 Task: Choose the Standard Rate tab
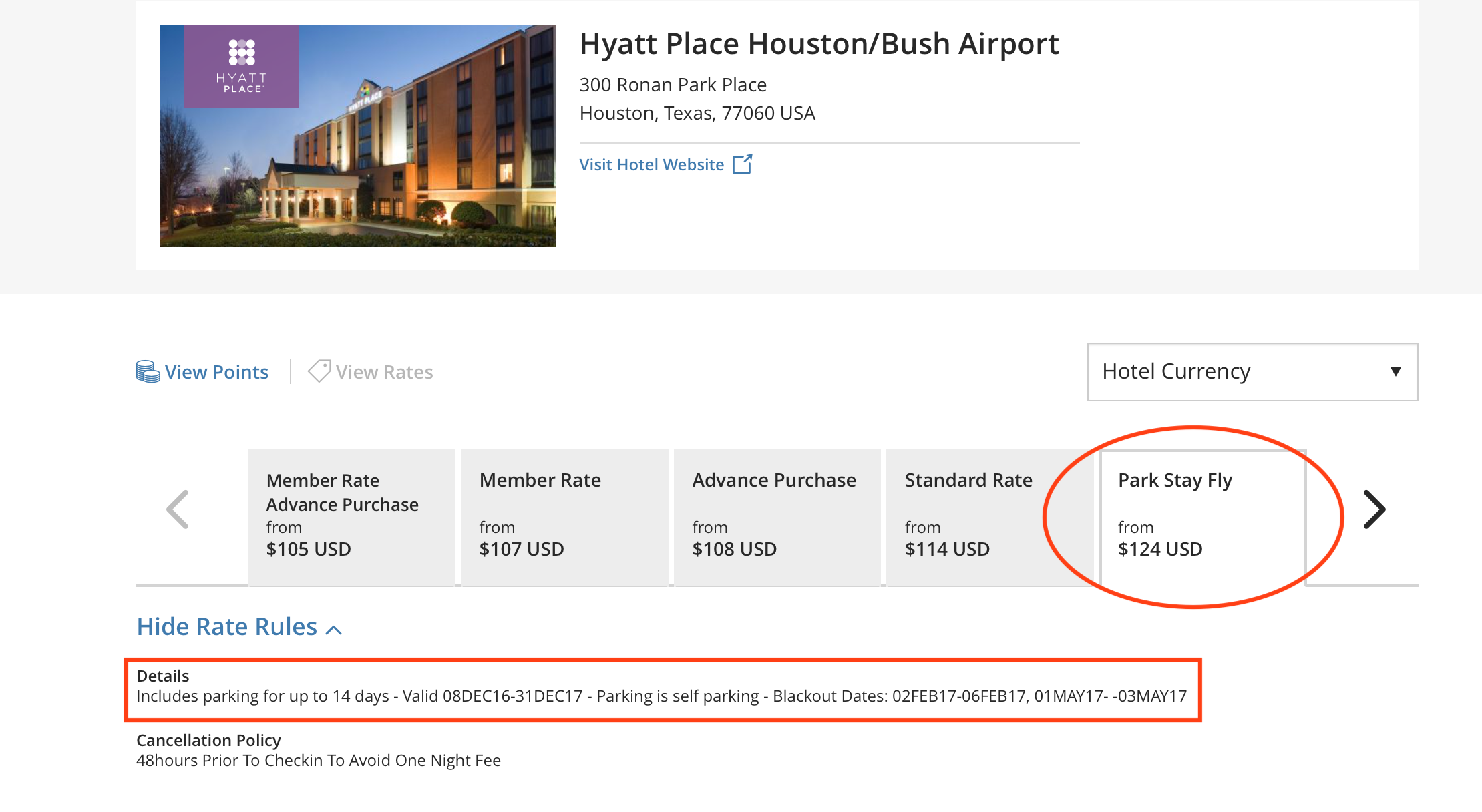click(x=989, y=518)
